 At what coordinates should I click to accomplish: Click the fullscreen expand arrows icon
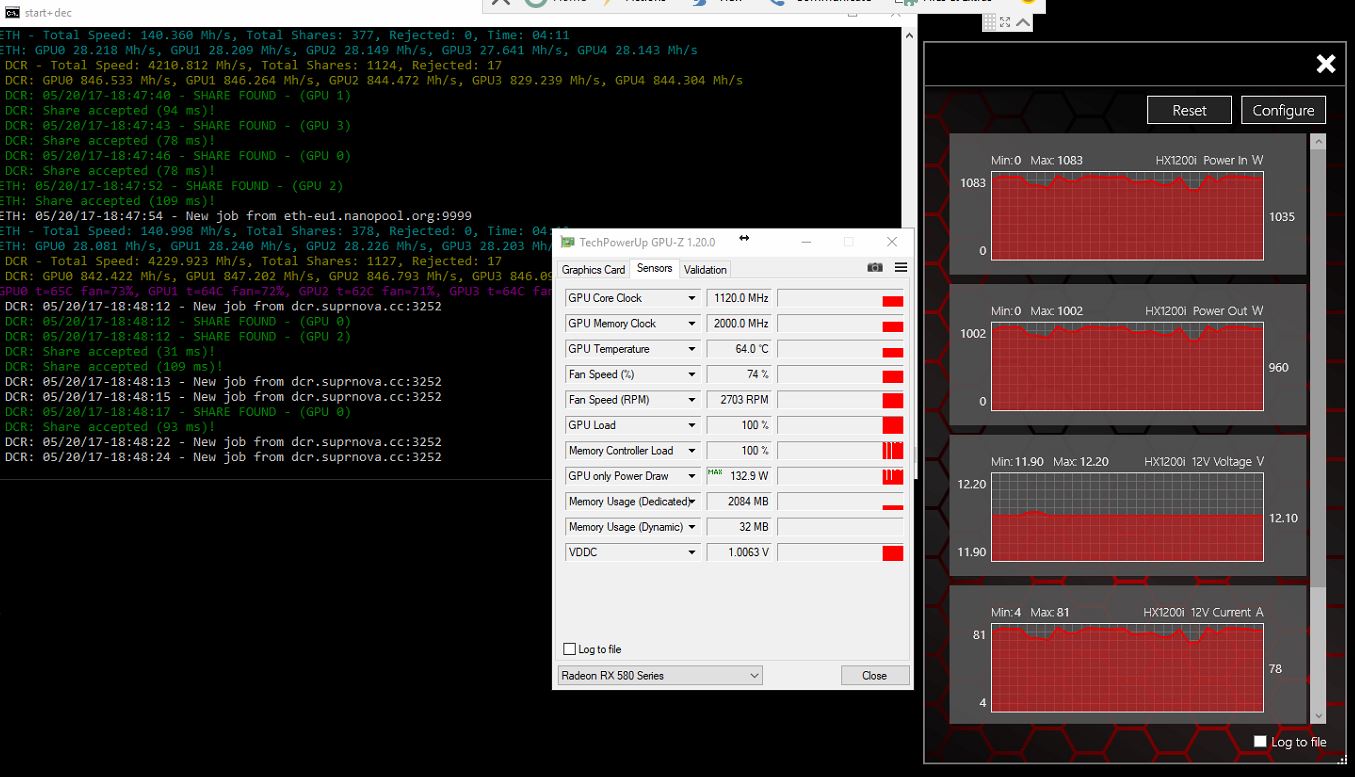(1005, 22)
